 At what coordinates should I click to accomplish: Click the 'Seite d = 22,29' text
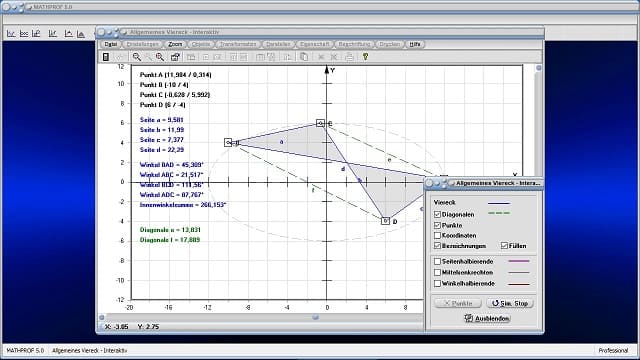162,150
